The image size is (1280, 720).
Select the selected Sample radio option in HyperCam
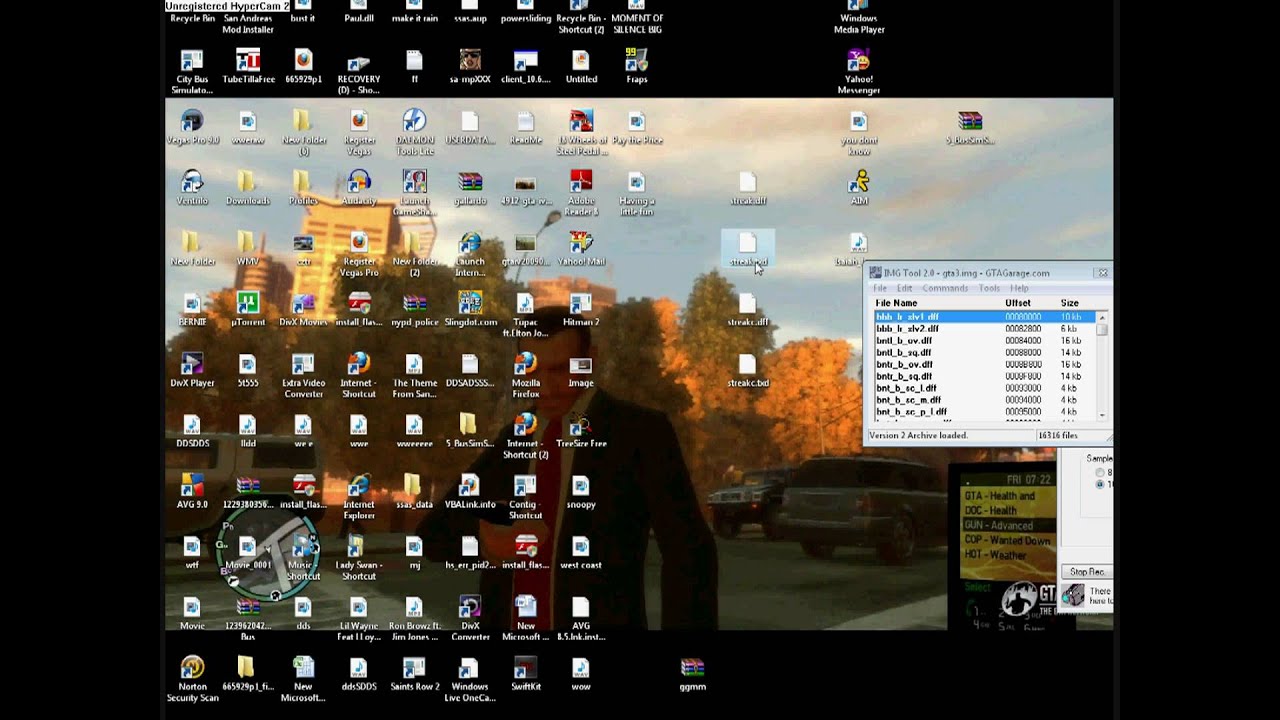tap(1100, 484)
